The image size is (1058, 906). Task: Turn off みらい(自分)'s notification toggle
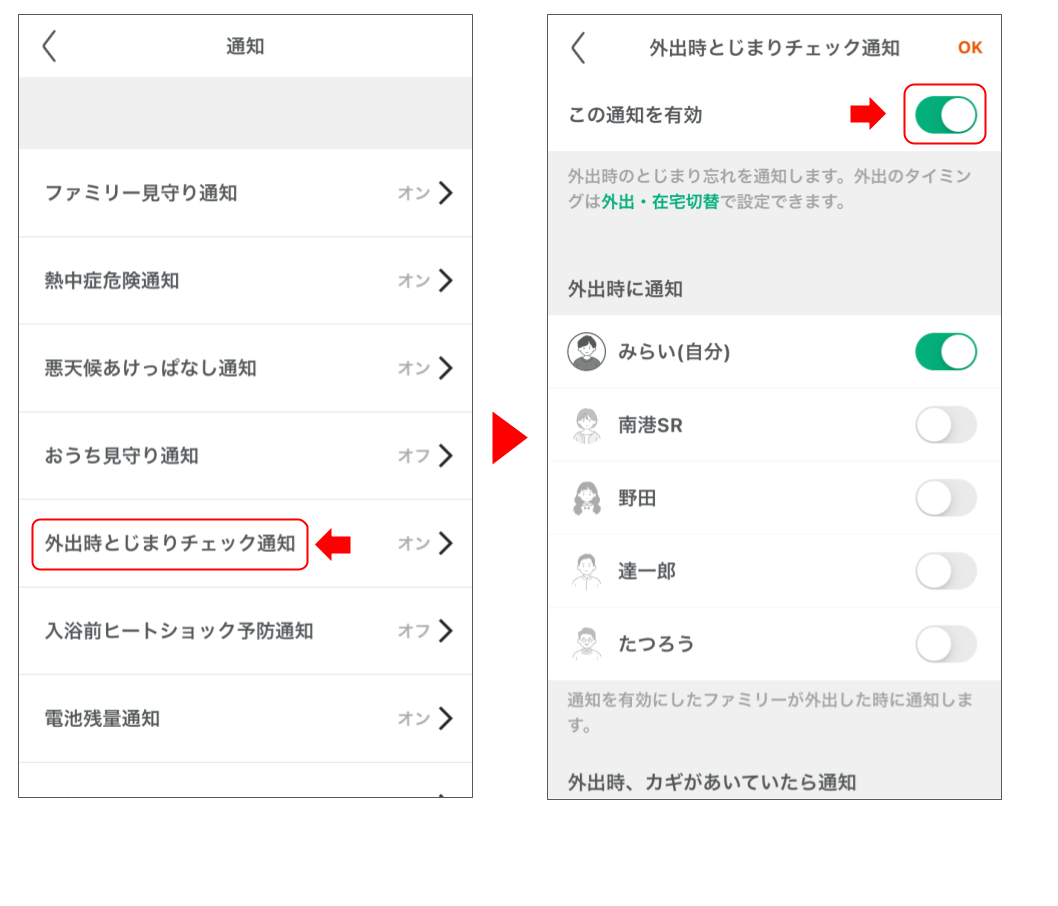coord(944,351)
